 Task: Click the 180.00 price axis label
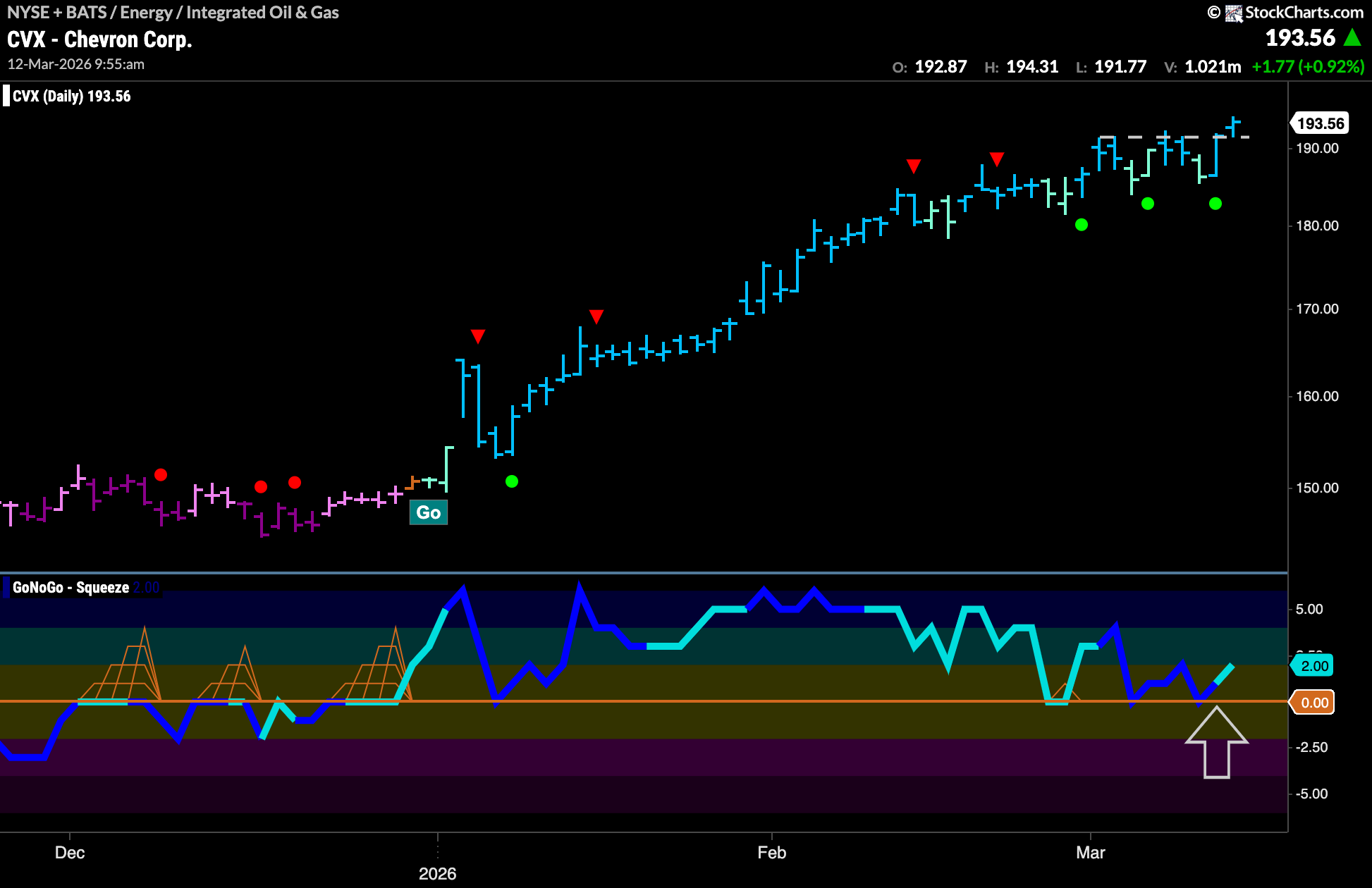[1317, 226]
